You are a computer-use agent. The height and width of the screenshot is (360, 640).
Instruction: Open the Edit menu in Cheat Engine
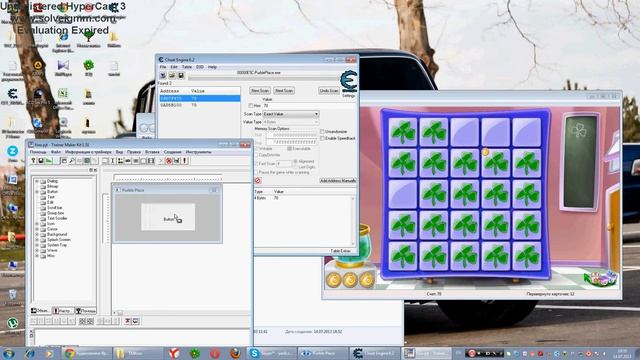click(174, 67)
